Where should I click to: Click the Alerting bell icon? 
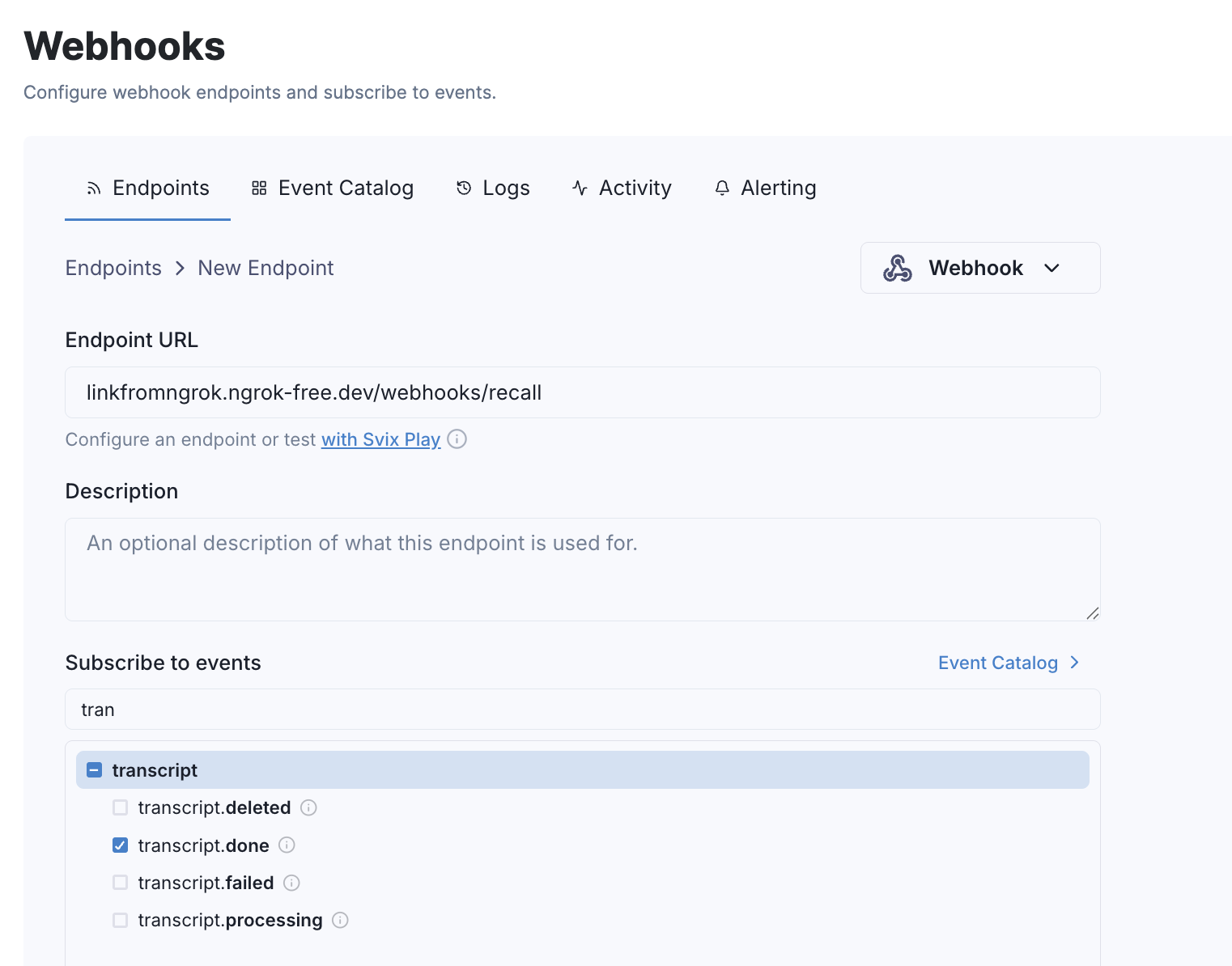(722, 188)
